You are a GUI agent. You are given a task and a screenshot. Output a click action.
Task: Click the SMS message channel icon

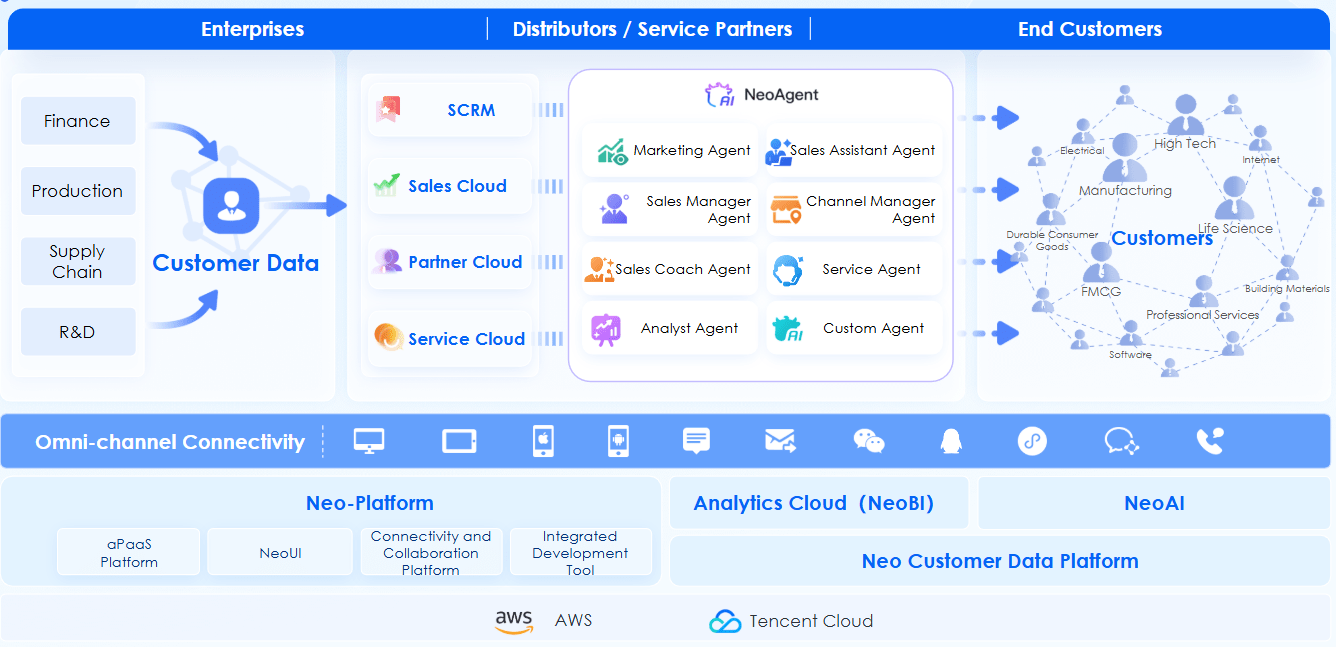pos(696,441)
